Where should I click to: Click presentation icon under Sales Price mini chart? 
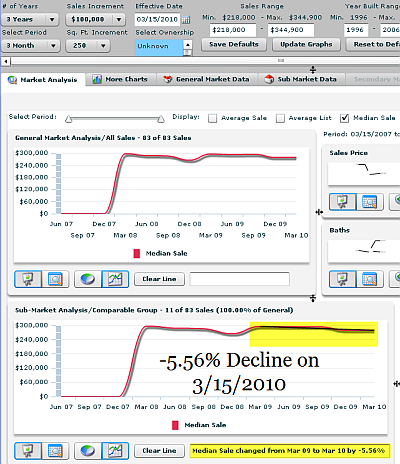(x=343, y=202)
